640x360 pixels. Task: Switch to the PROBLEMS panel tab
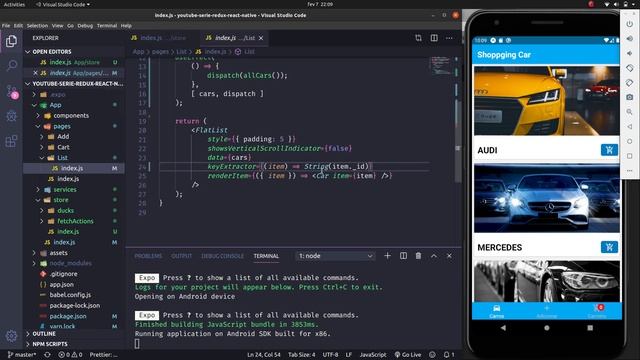click(x=148, y=256)
